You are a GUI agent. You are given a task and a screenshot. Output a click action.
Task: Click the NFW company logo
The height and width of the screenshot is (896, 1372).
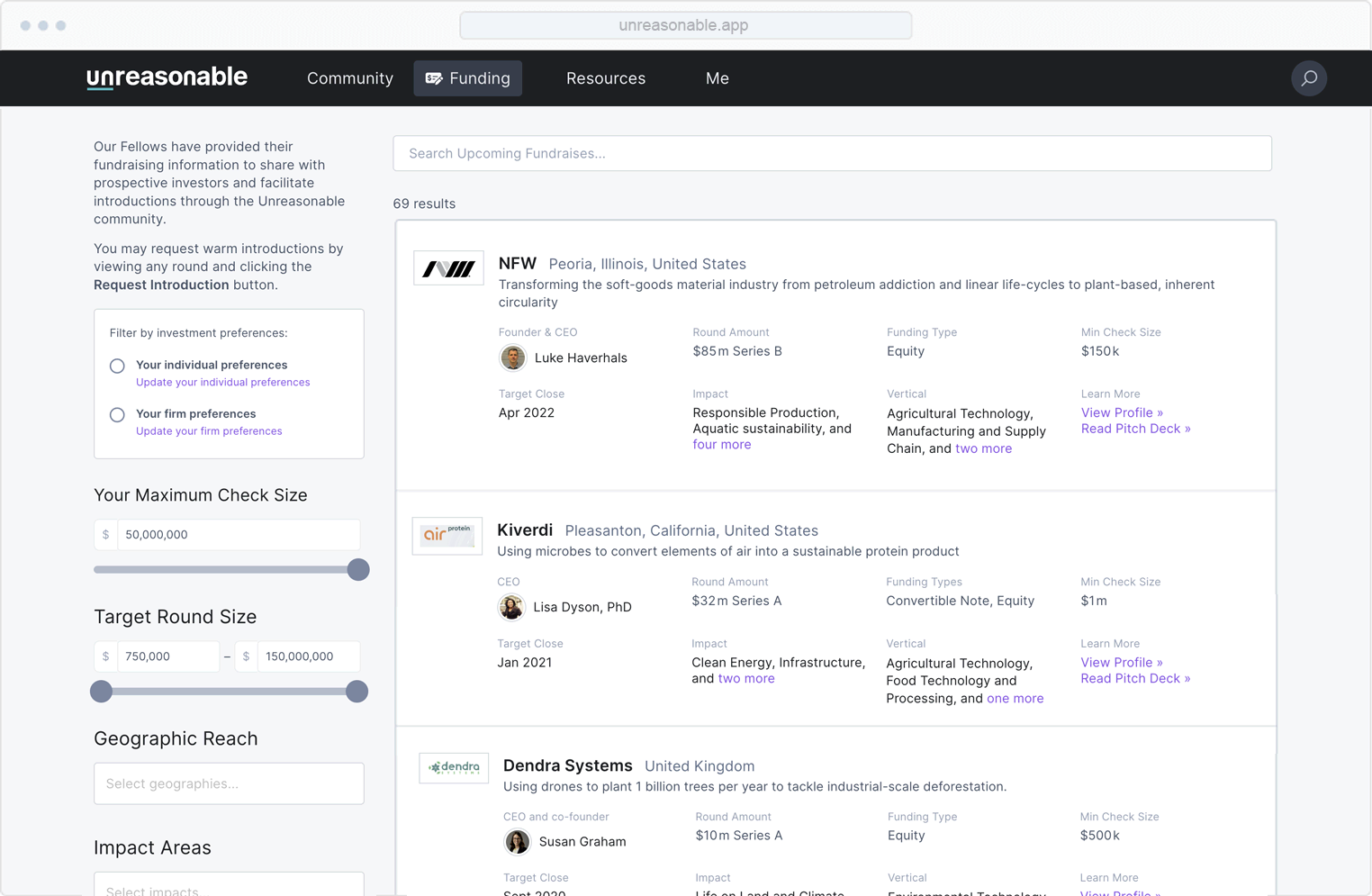pyautogui.click(x=448, y=268)
